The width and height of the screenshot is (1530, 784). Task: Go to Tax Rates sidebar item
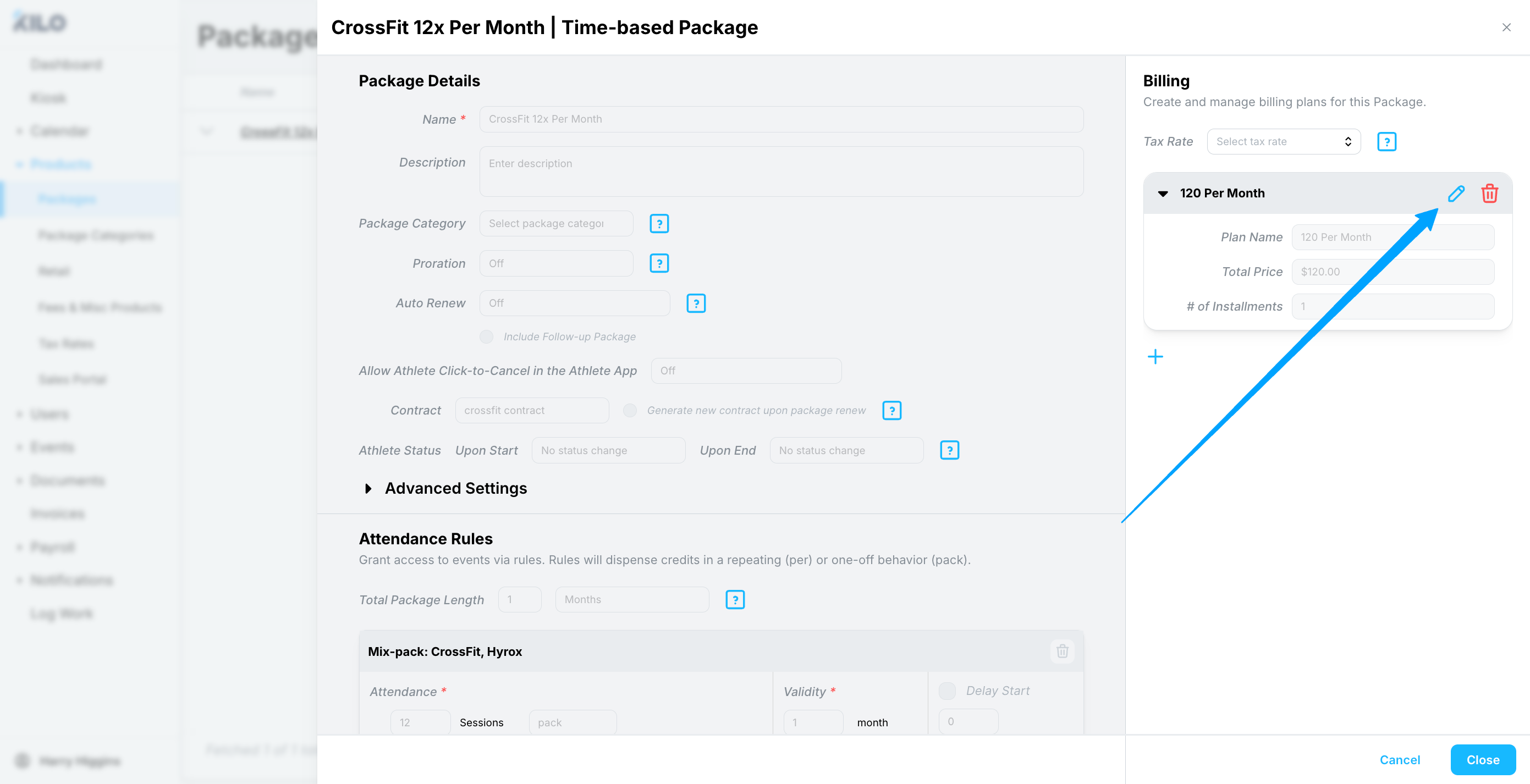tap(66, 343)
